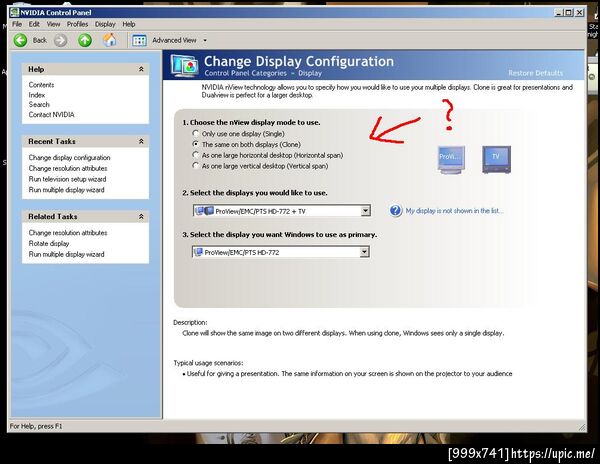Select Vertical span desktop option
600x464 pixels.
196,166
